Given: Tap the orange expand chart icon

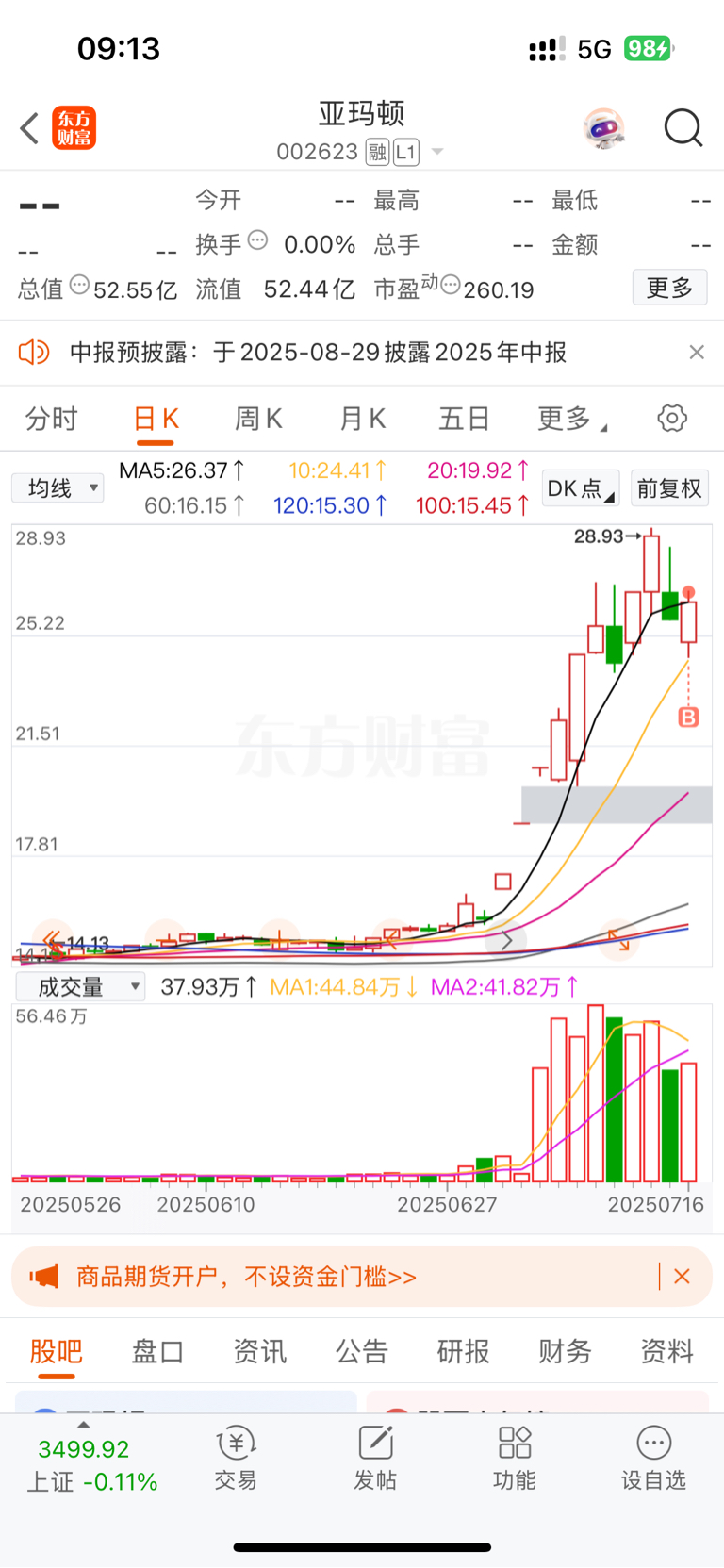Looking at the screenshot, I should pyautogui.click(x=618, y=940).
